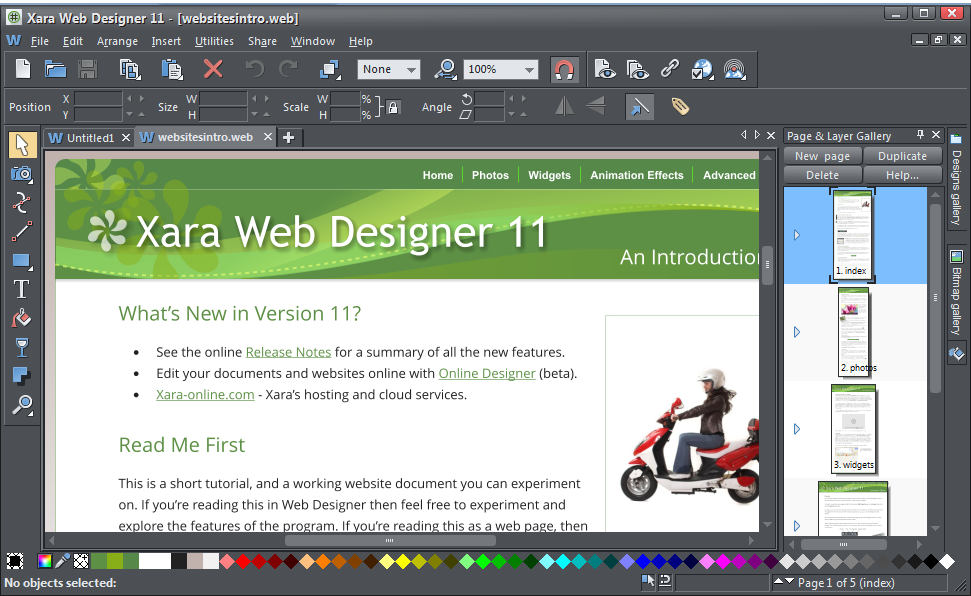Open the Share menu

262,41
